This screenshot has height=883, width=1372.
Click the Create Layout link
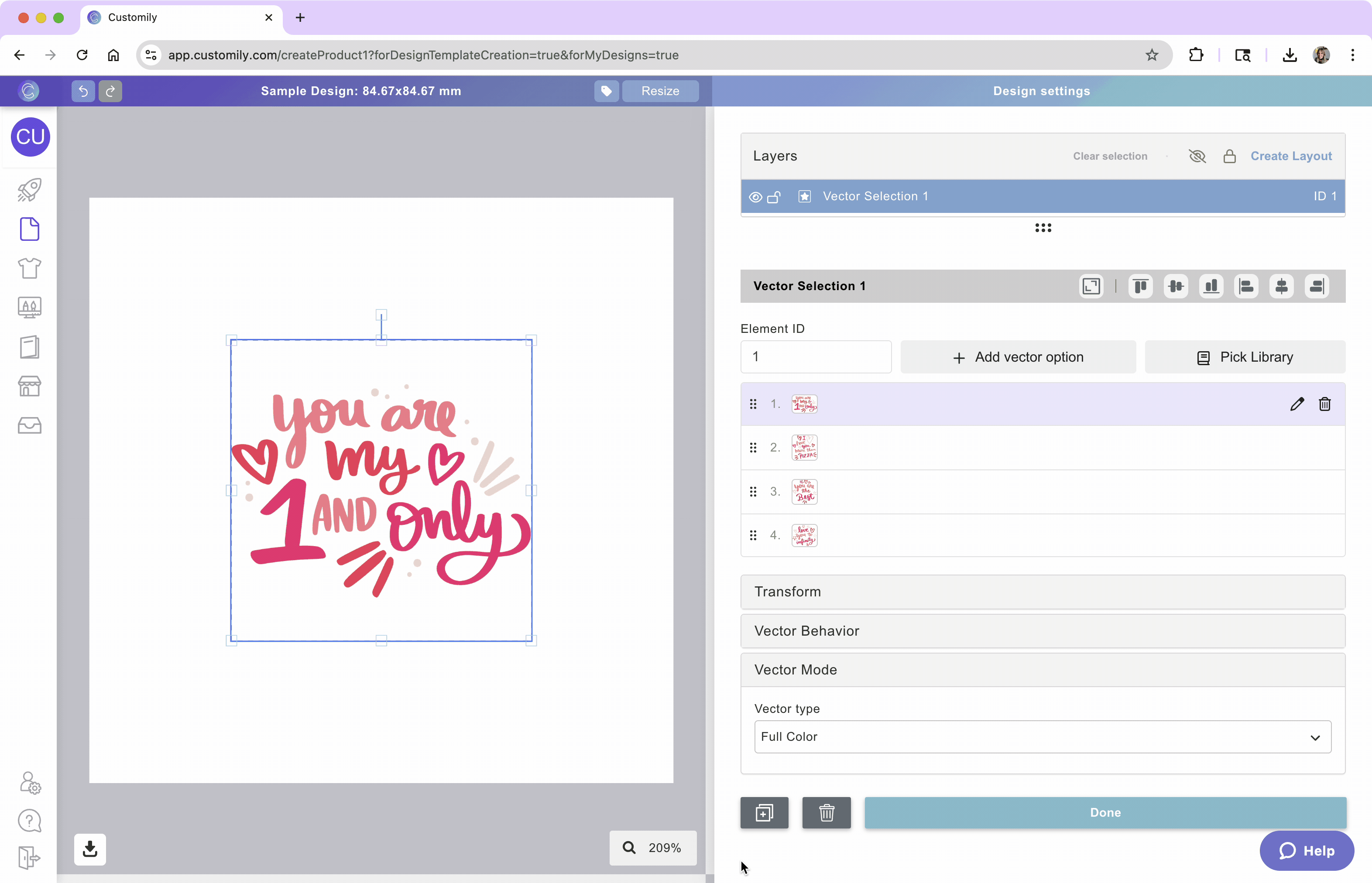(x=1291, y=156)
